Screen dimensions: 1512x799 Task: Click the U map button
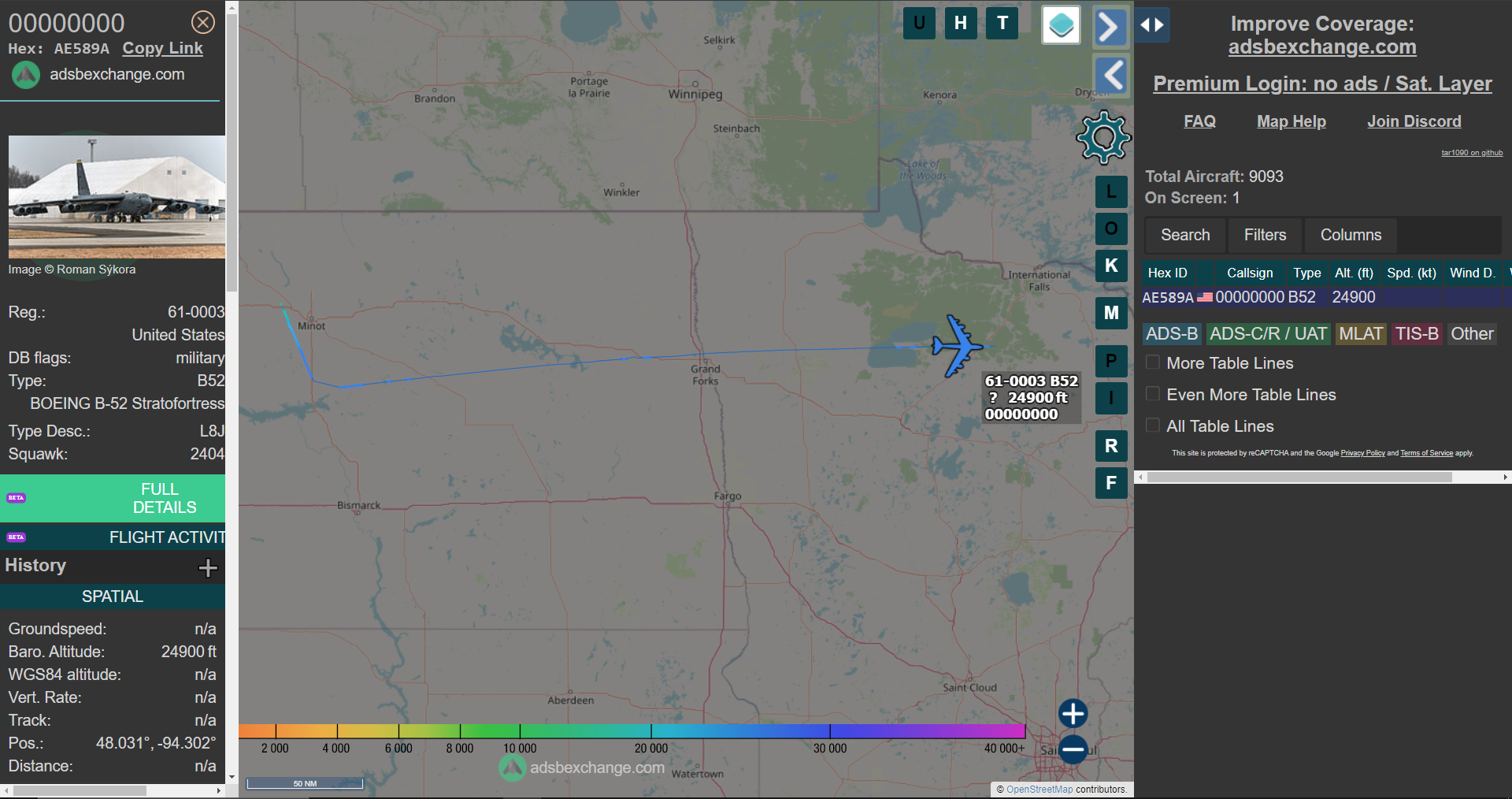coord(919,23)
